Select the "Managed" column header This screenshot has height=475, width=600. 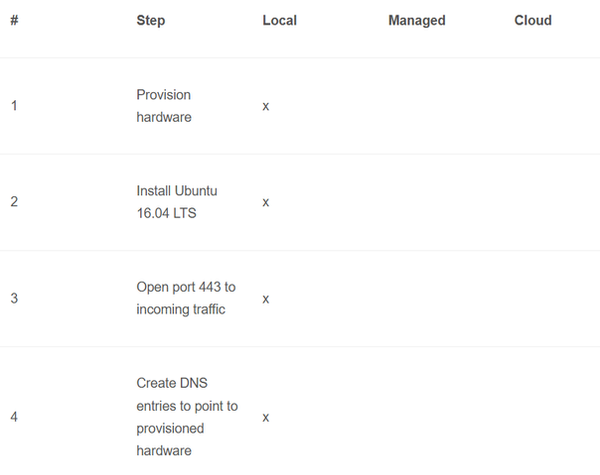tap(416, 20)
